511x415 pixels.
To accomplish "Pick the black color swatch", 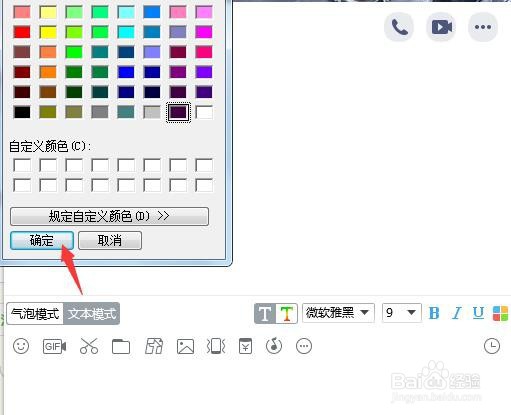I will pos(22,112).
